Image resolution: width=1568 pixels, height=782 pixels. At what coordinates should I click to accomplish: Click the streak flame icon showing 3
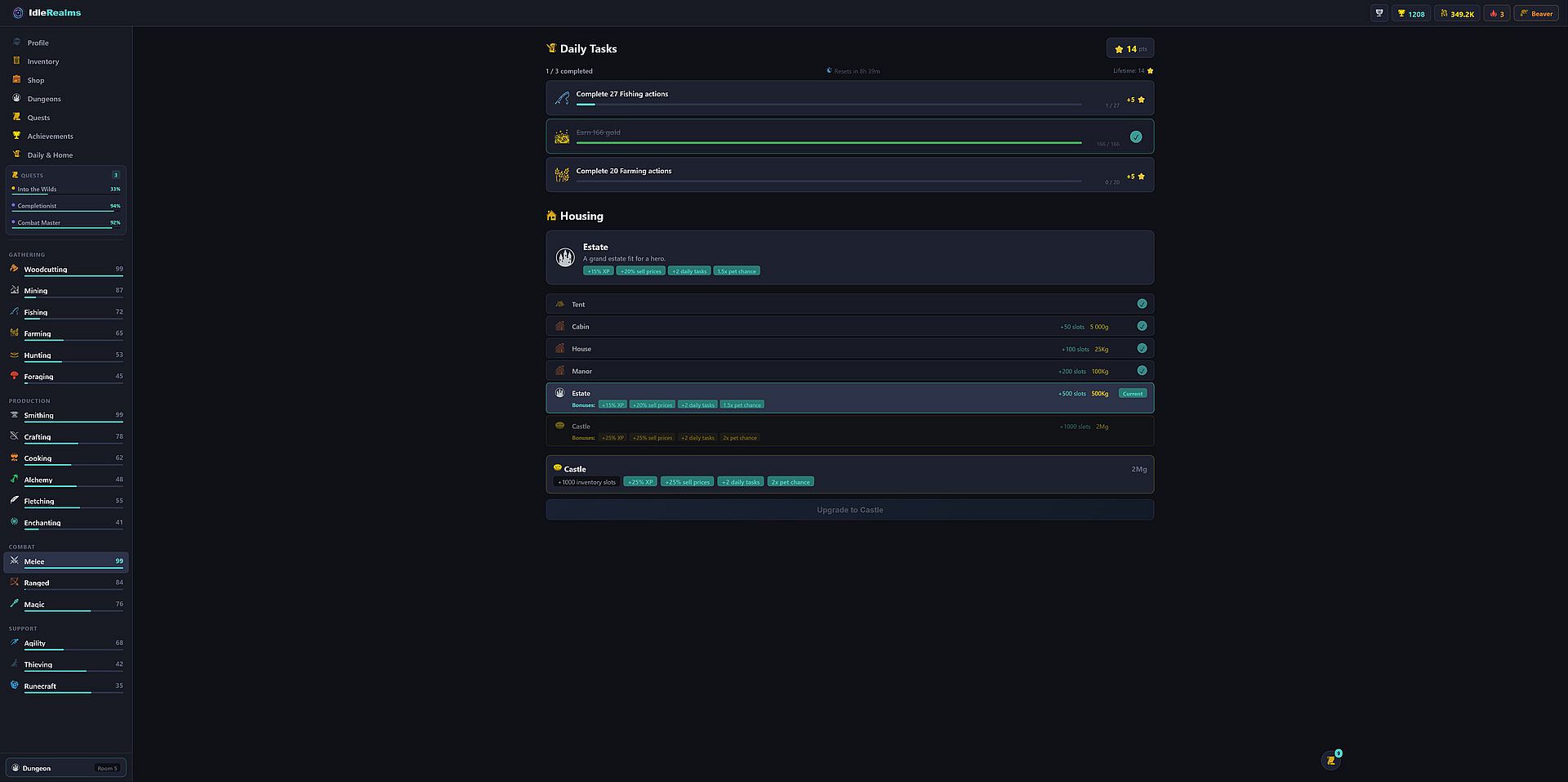(x=1493, y=14)
